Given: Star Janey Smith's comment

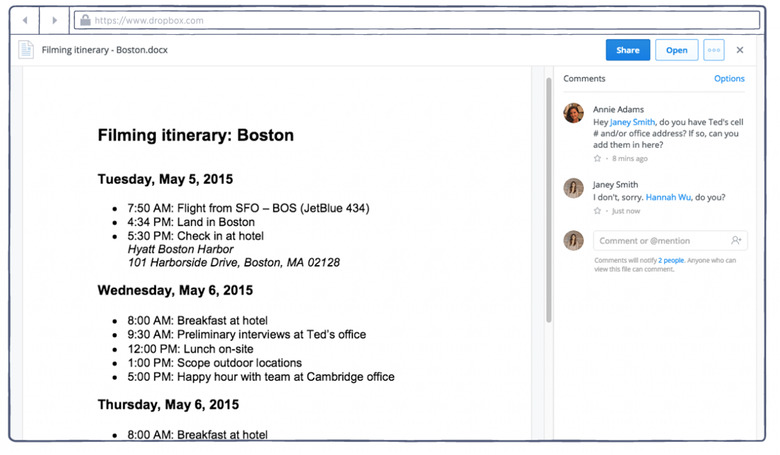Looking at the screenshot, I should (597, 211).
